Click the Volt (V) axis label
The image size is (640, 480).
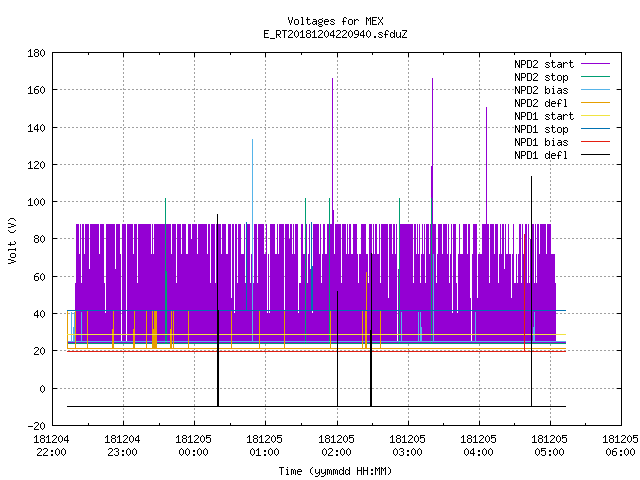(12, 240)
